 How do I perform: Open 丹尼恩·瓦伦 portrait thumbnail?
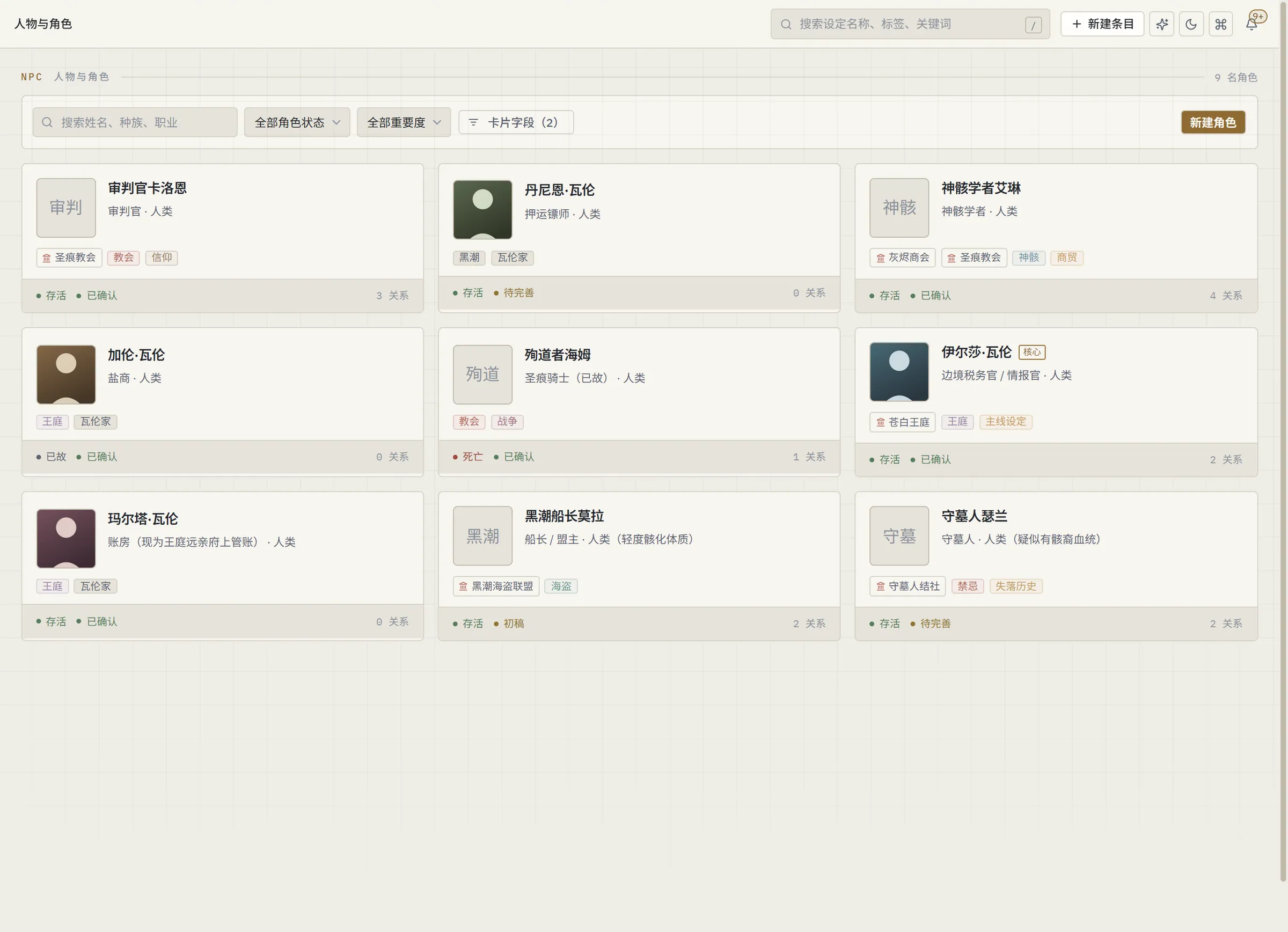482,210
